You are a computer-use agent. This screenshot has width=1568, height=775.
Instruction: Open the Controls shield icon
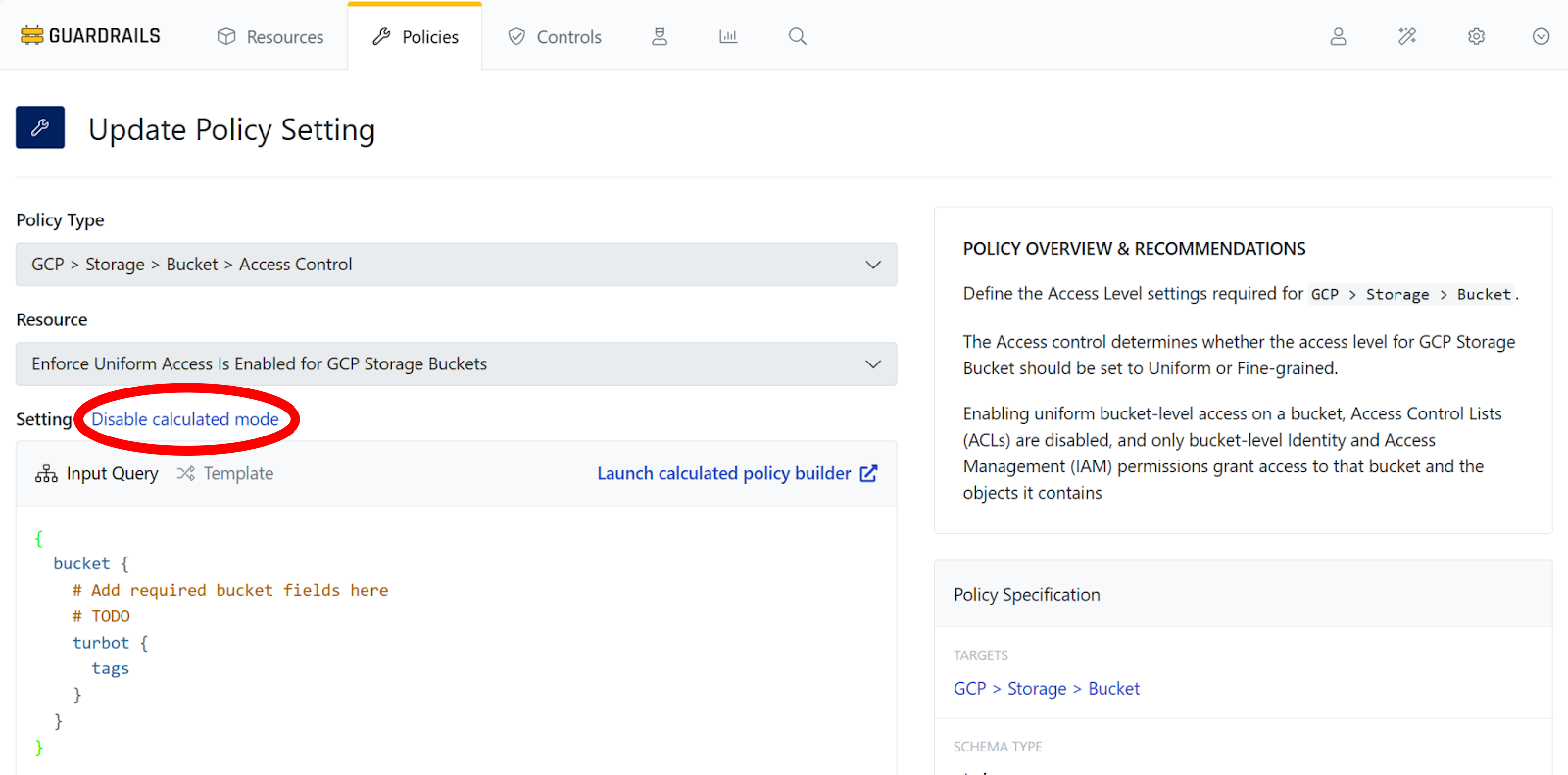515,37
